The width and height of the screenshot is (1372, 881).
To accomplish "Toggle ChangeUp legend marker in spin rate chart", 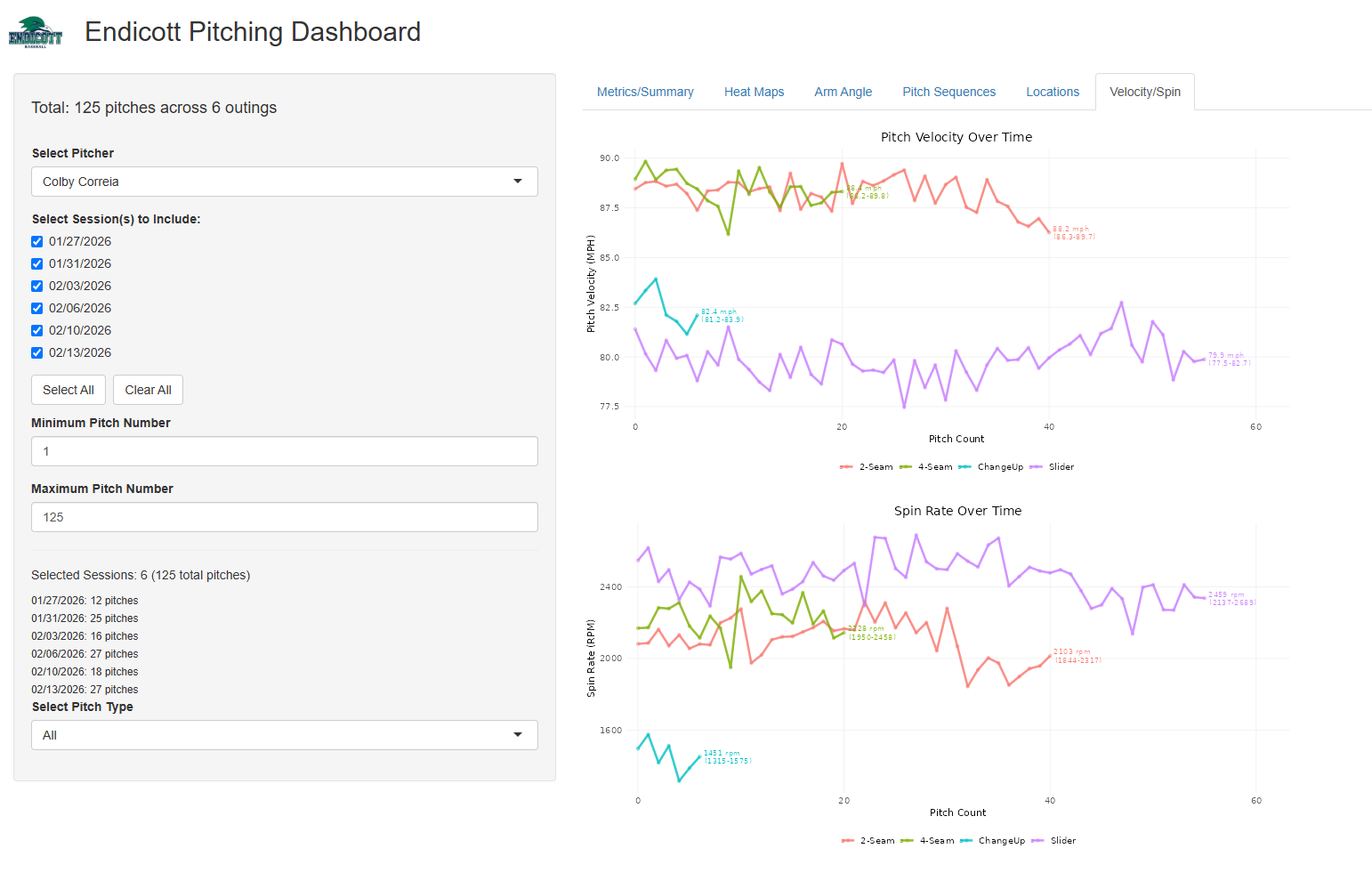I will tap(967, 841).
